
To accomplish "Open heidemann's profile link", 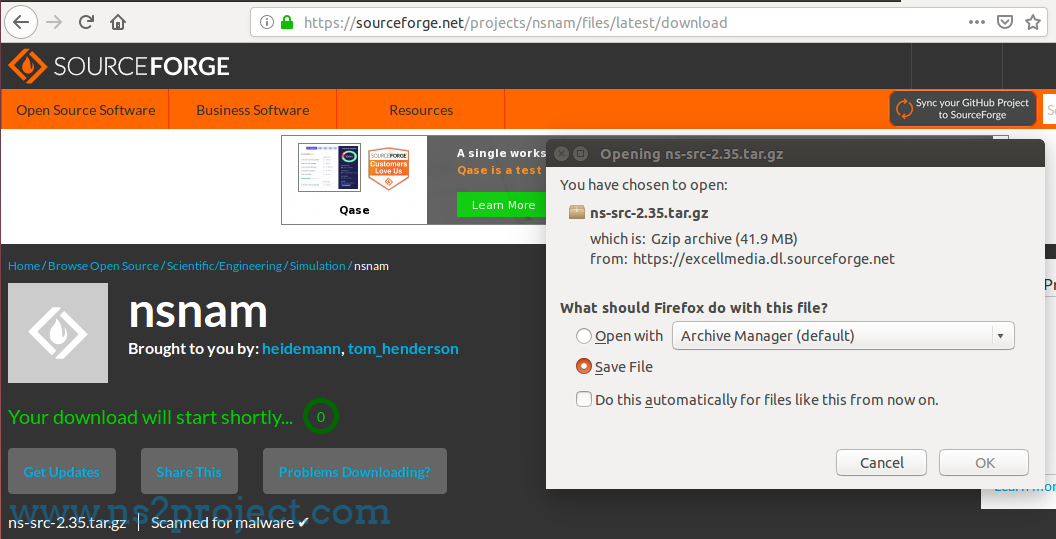I will (x=302, y=349).
